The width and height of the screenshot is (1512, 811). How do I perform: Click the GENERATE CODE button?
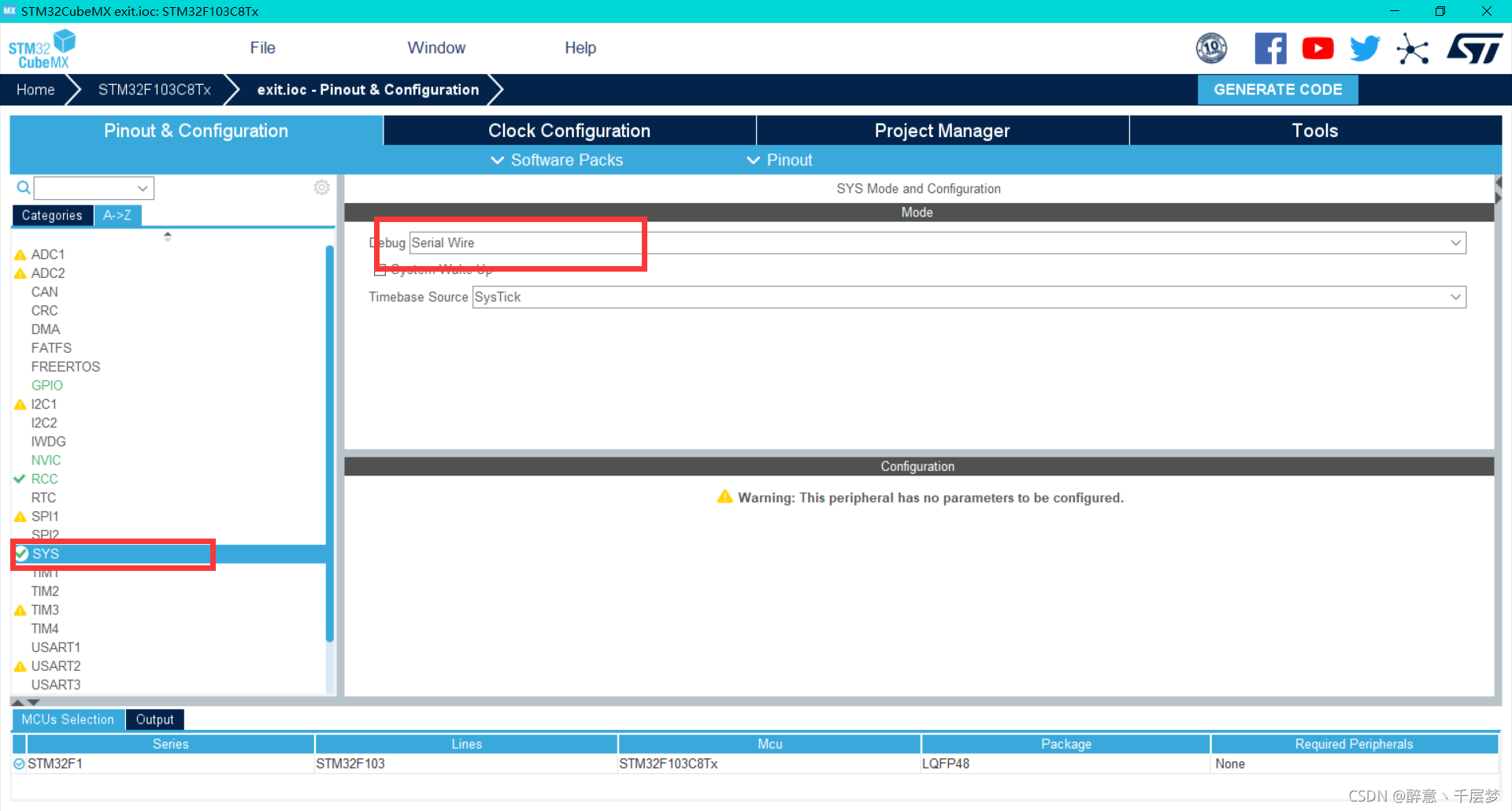tap(1277, 90)
